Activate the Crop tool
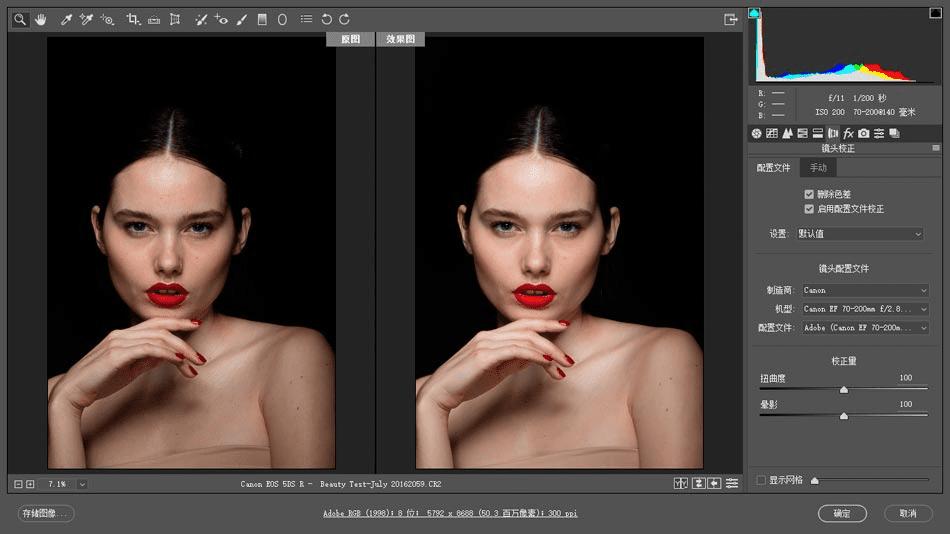Screen dimensions: 950x534 [x=133, y=19]
